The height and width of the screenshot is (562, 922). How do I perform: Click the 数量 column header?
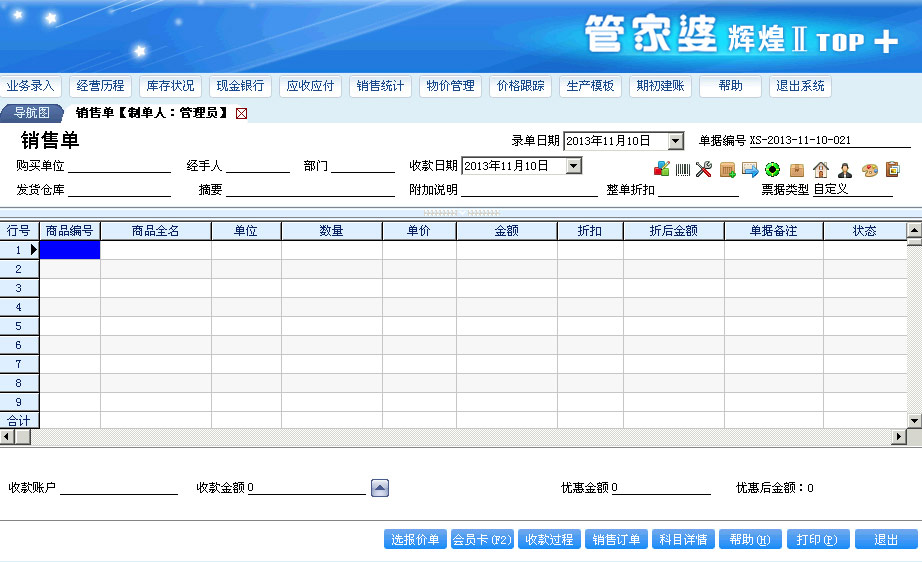tap(332, 231)
